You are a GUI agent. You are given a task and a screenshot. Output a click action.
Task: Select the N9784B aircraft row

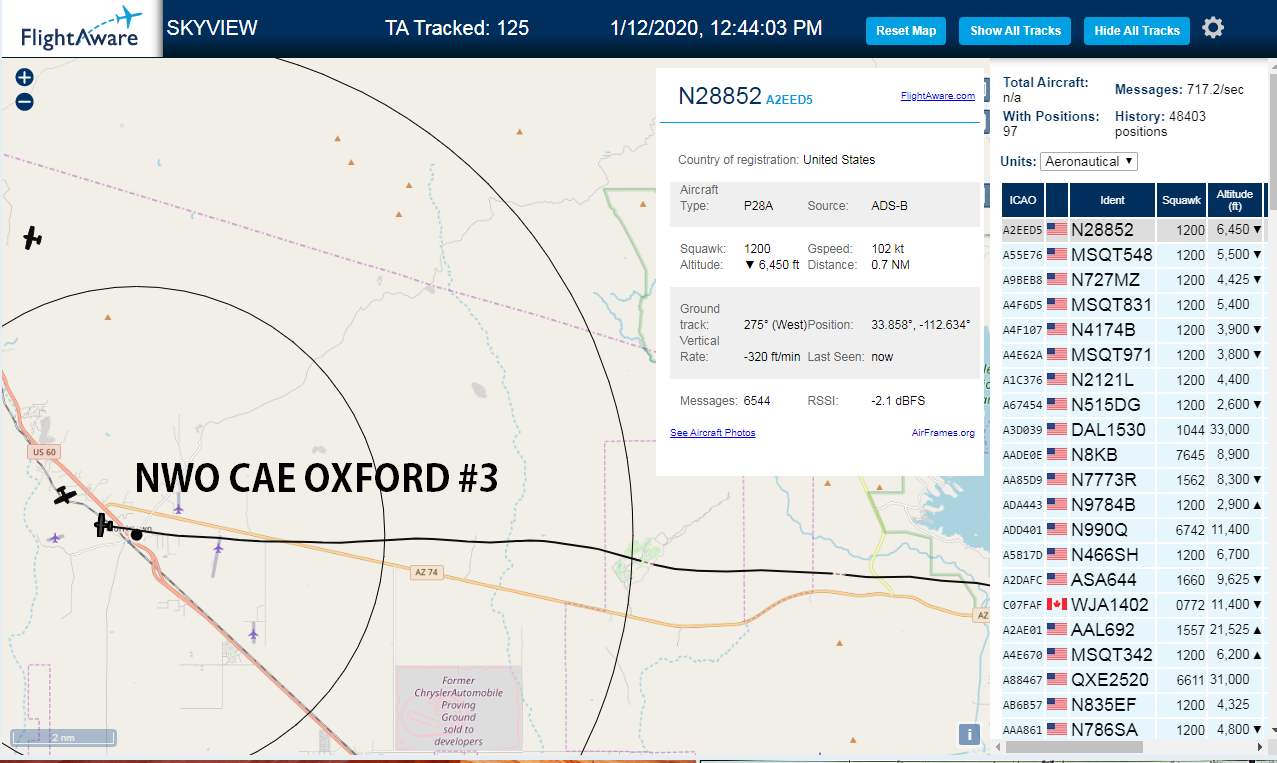click(1133, 504)
